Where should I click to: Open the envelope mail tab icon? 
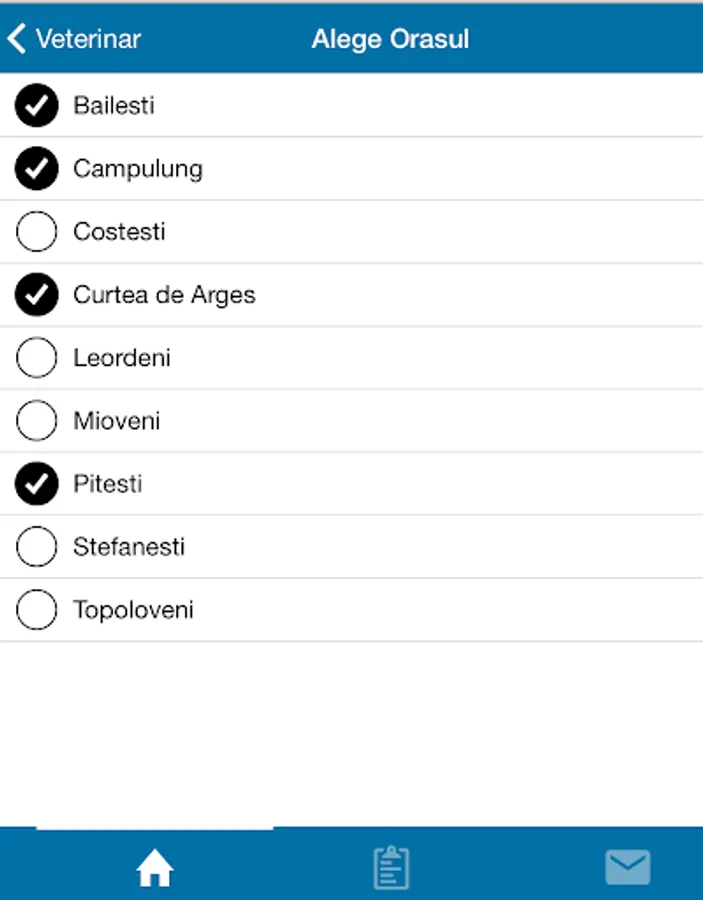(x=628, y=867)
